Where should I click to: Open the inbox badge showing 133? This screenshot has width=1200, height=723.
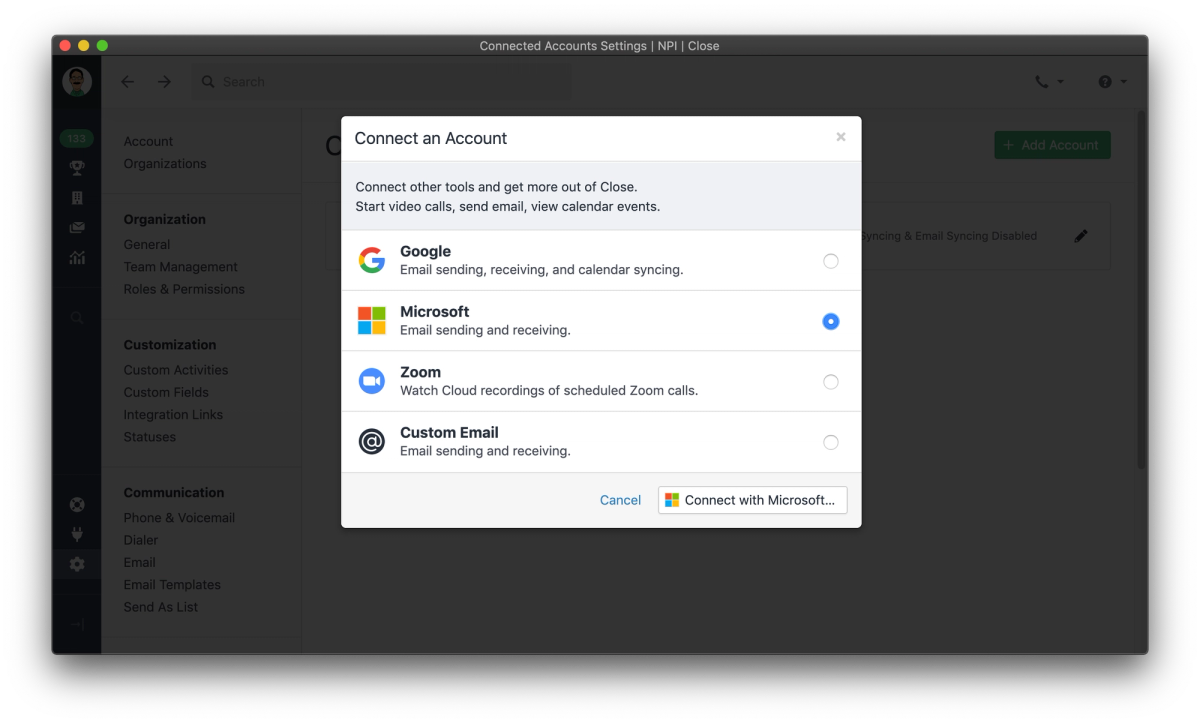coord(77,139)
